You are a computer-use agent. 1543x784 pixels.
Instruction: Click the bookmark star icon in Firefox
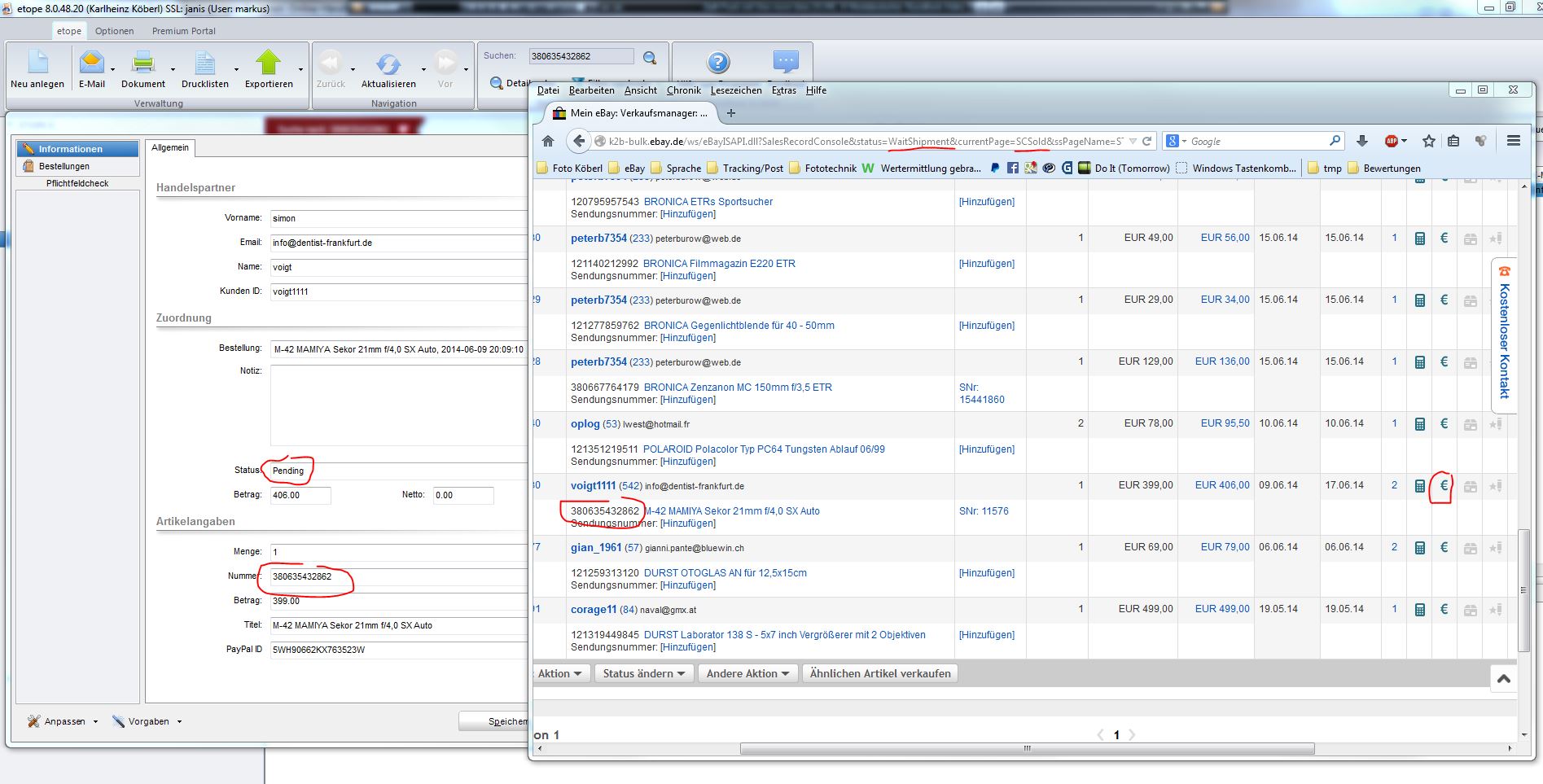tap(1428, 141)
